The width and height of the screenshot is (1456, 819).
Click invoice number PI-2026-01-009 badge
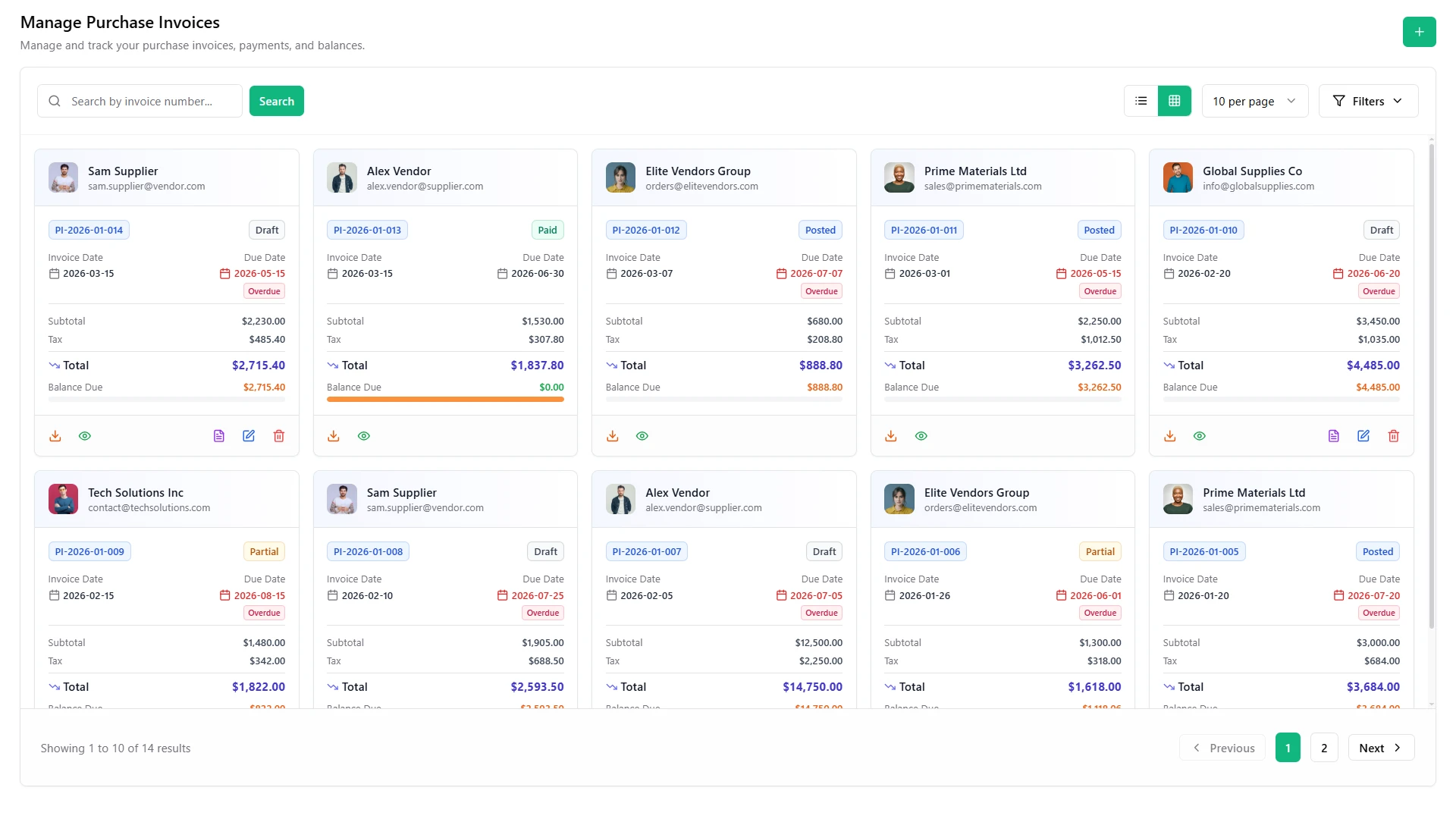[89, 551]
